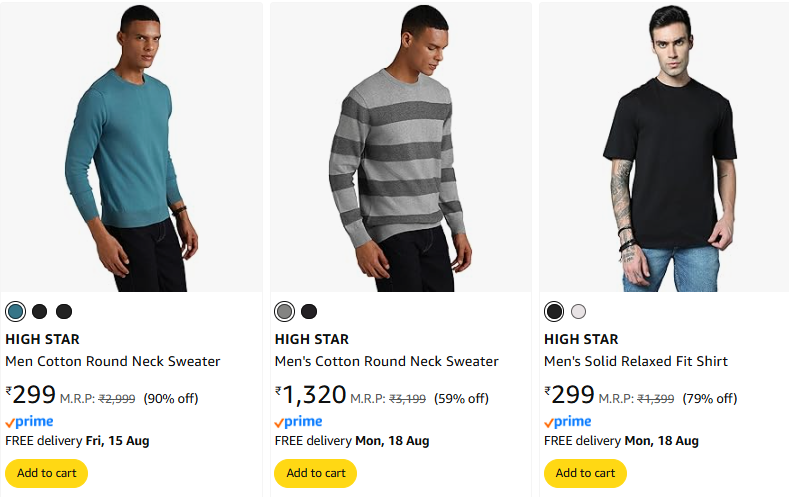Click the Prime logo under the striped sweater
The width and height of the screenshot is (789, 497).
point(298,422)
